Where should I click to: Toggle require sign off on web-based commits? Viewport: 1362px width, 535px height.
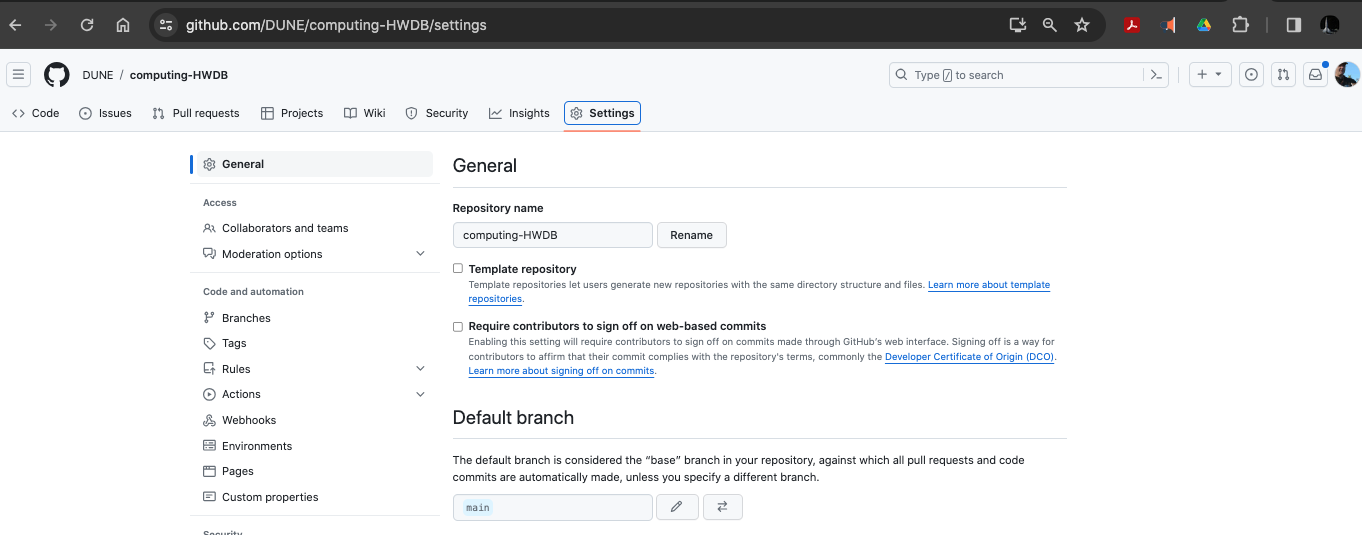point(458,326)
